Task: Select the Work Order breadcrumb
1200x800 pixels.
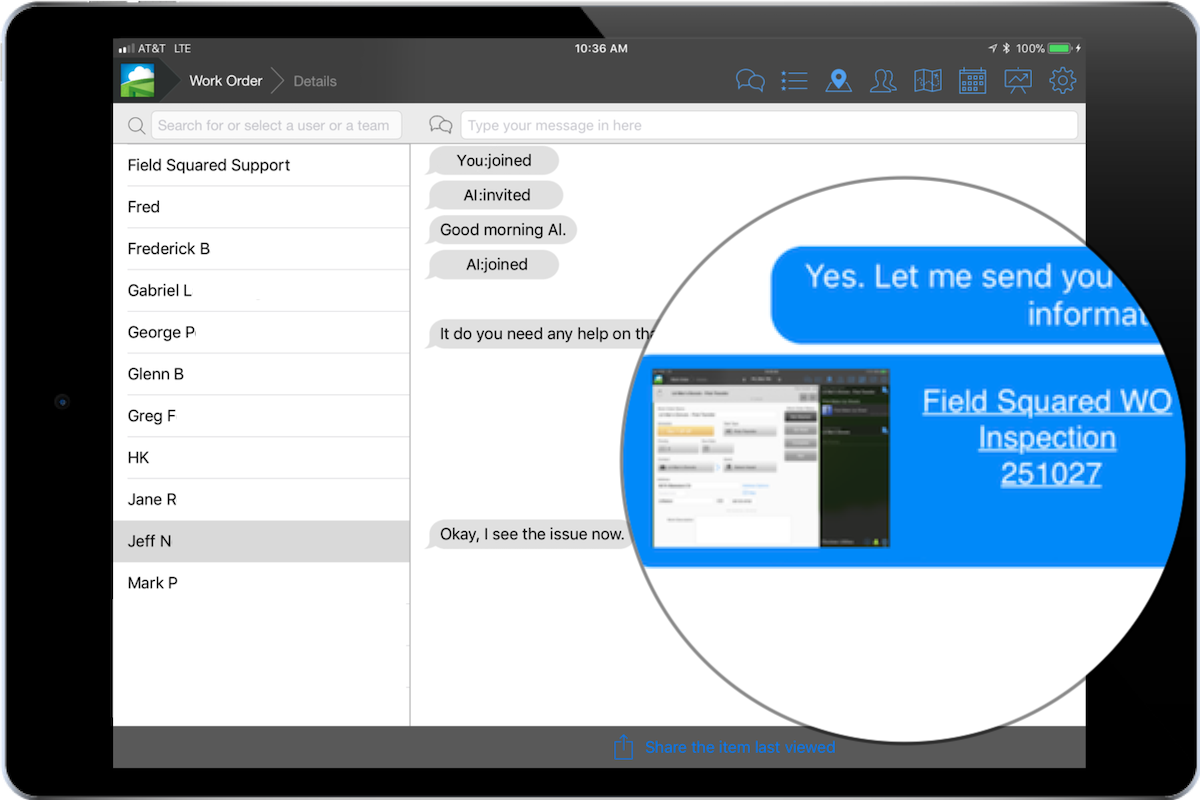Action: tap(225, 81)
